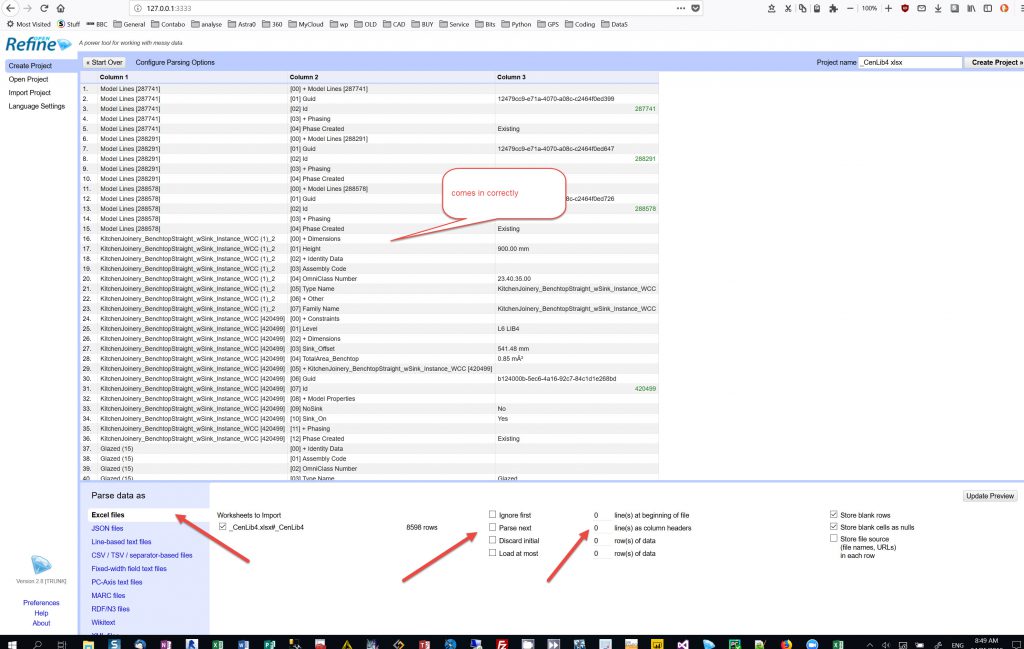Go to the browser home page icon
The image size is (1024, 649).
pyautogui.click(x=61, y=8)
